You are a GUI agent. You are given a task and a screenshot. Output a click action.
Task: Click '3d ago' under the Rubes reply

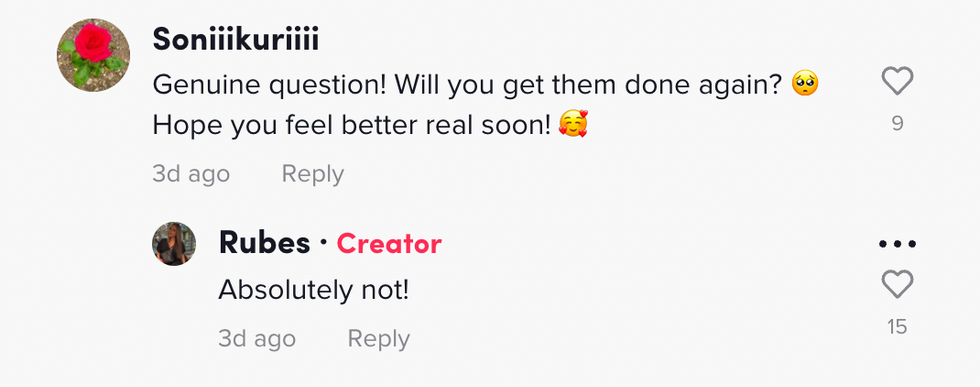pyautogui.click(x=257, y=339)
